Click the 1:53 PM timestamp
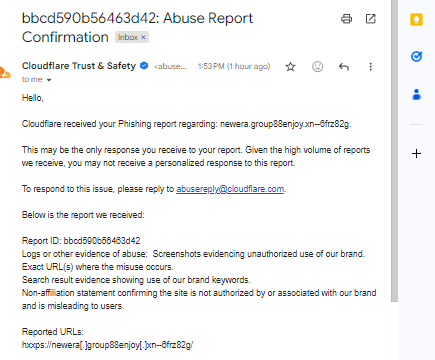This screenshot has height=360, width=435. 234,66
